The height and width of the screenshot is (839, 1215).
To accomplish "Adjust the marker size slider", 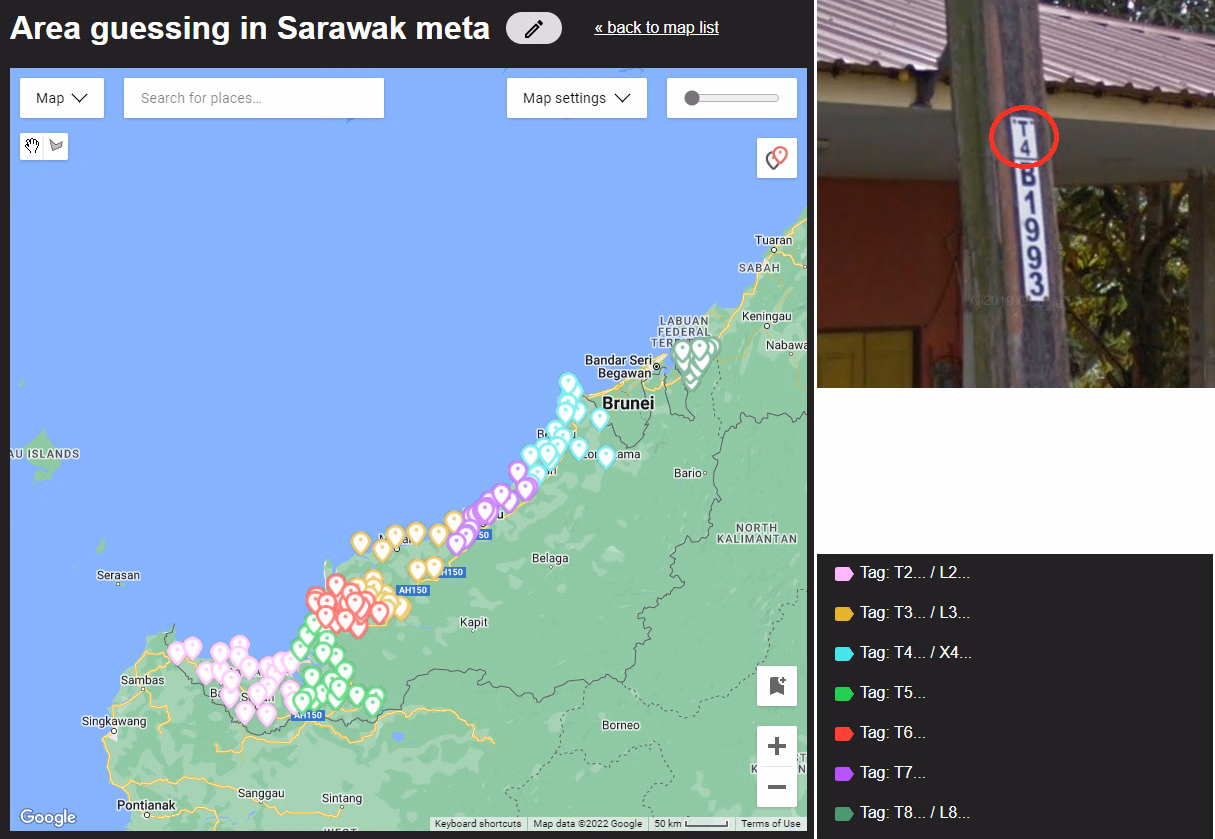I will coord(732,98).
